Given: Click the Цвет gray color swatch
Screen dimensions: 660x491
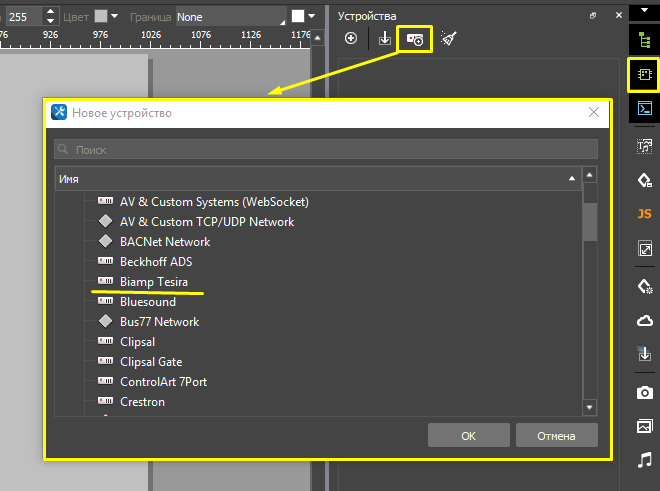Looking at the screenshot, I should pos(101,17).
